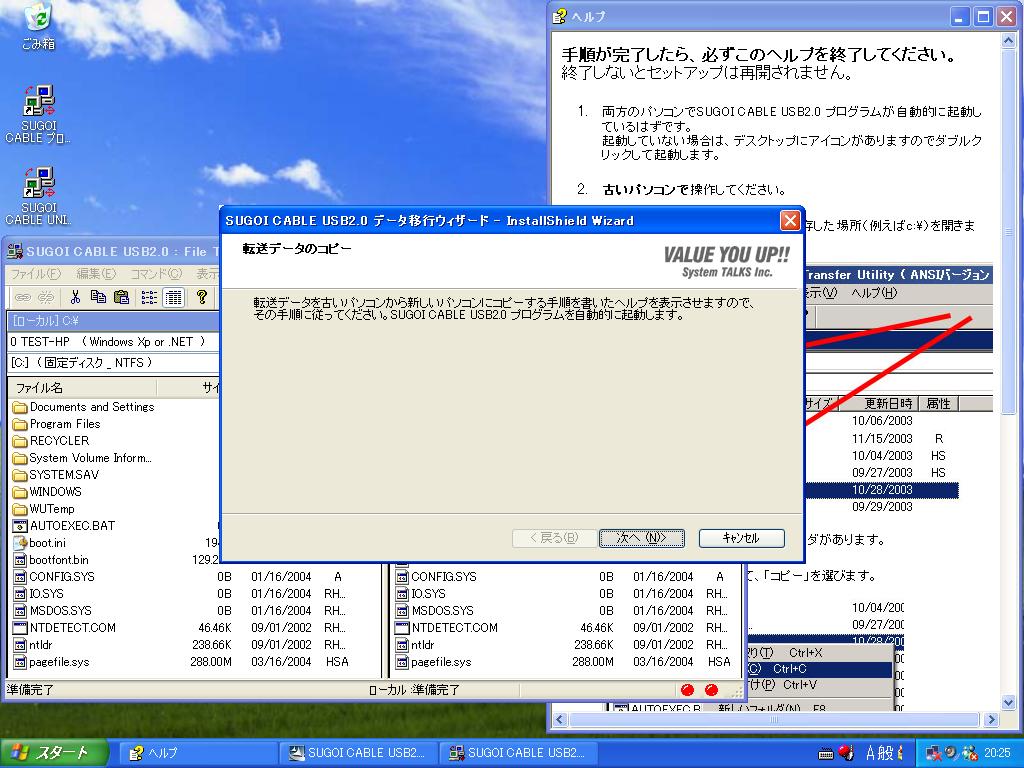Click the disabled <戻る(B) button
The height and width of the screenshot is (768, 1024).
coord(554,538)
